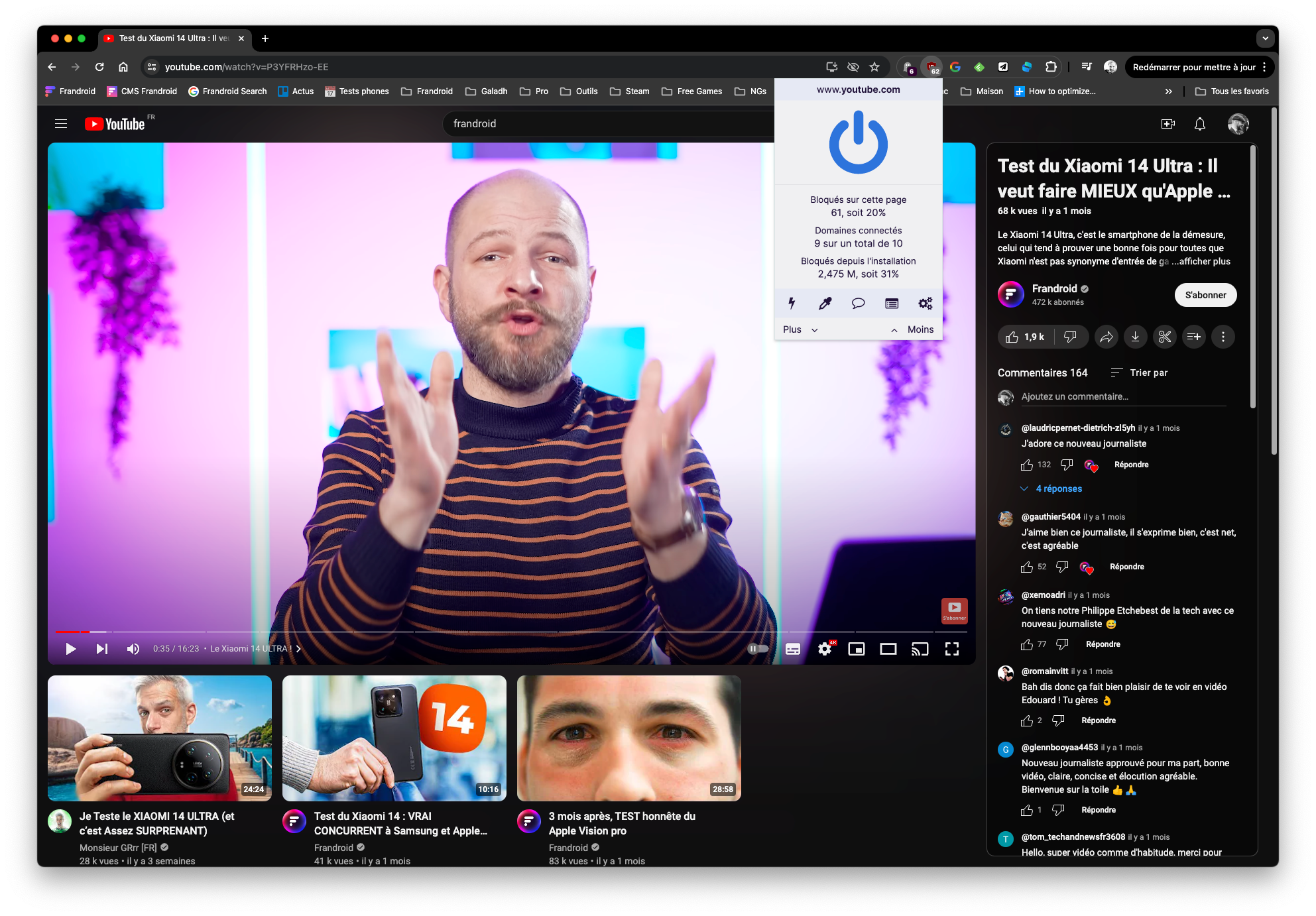Image resolution: width=1316 pixels, height=916 pixels.
Task: Open the Frandroid channel name
Action: (1054, 288)
